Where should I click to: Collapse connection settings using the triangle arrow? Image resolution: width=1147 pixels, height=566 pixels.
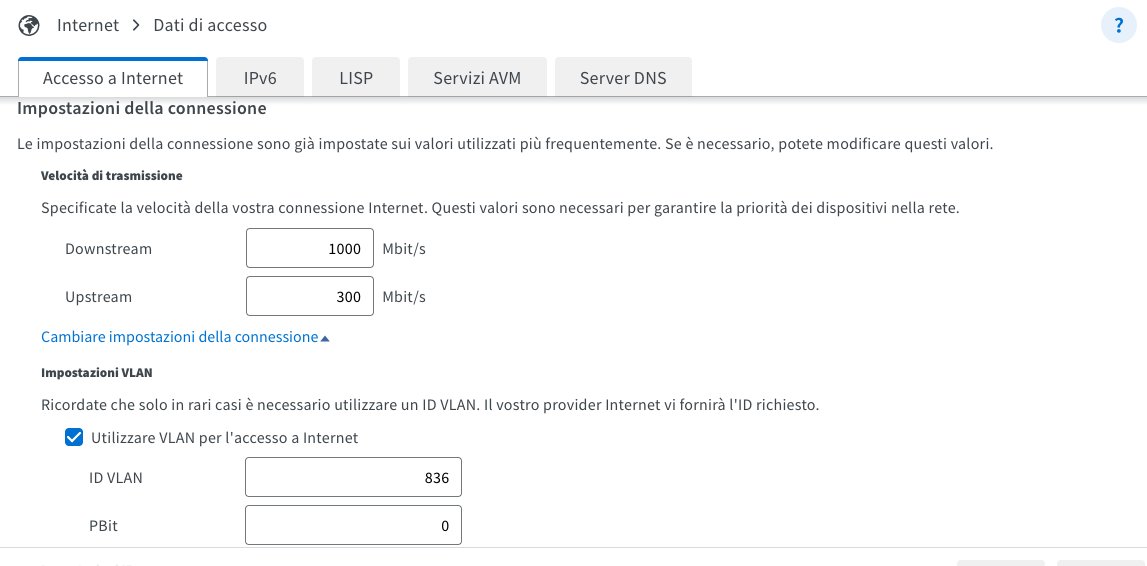[x=325, y=338]
